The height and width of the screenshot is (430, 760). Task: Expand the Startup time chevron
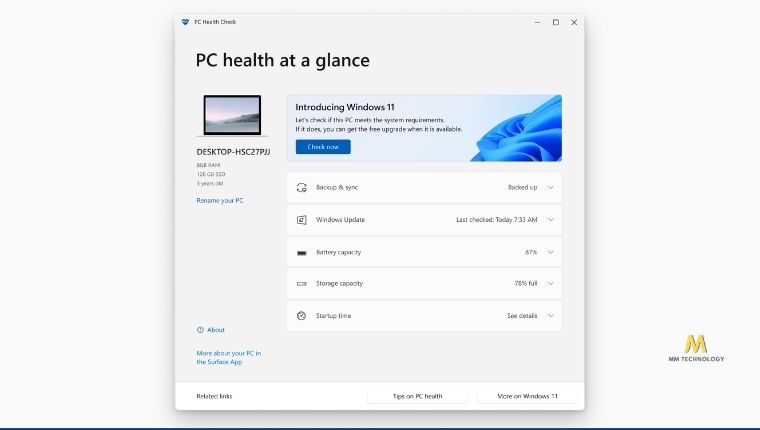(x=551, y=316)
